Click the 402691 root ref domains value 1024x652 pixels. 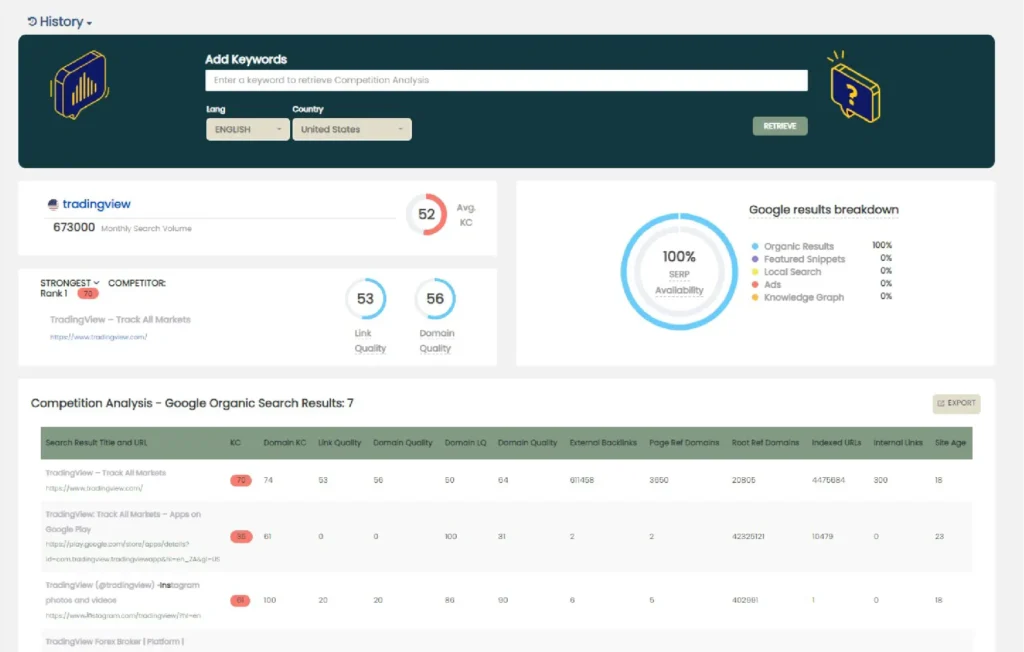745,600
